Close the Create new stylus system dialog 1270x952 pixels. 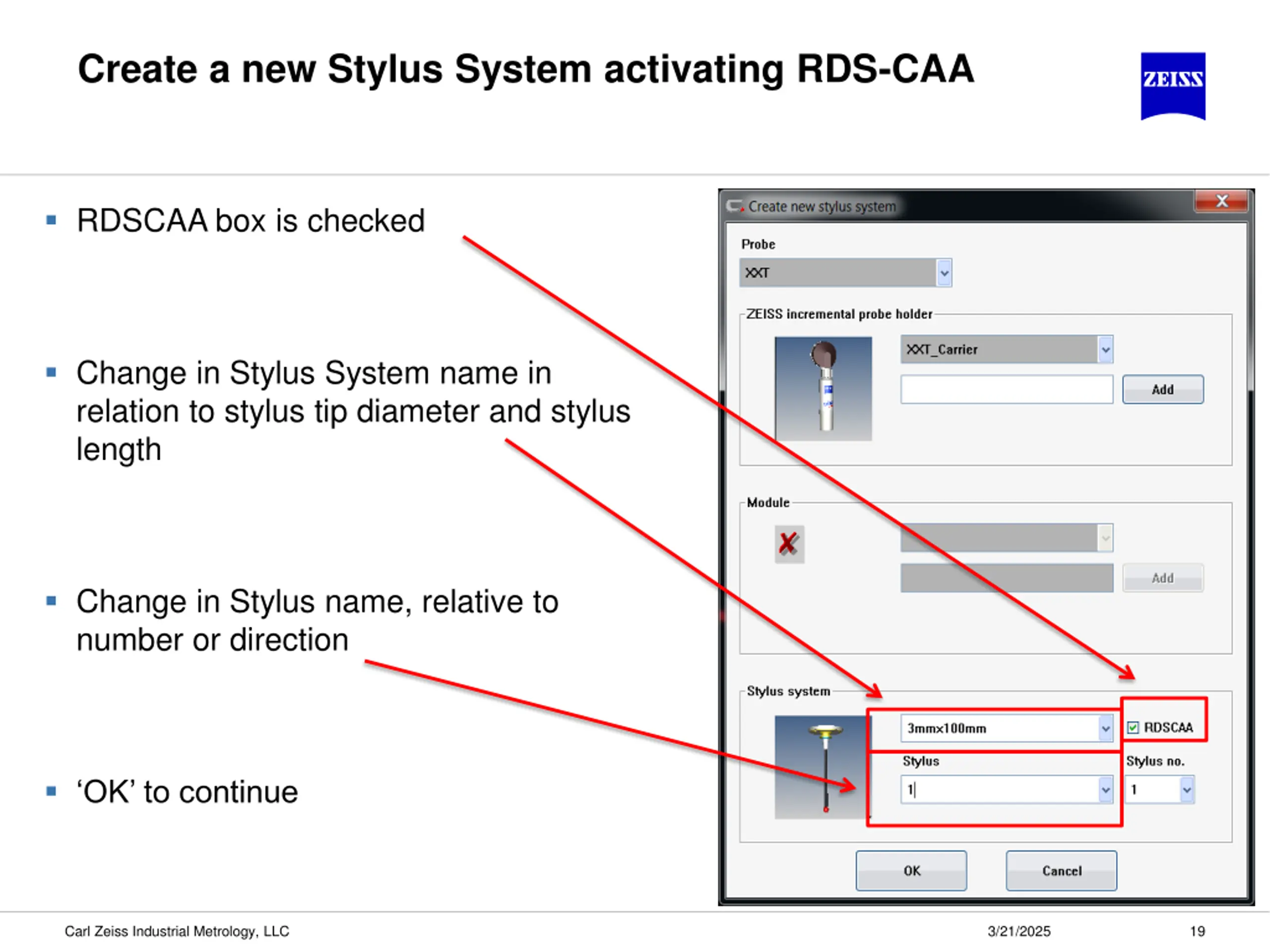coord(1222,201)
